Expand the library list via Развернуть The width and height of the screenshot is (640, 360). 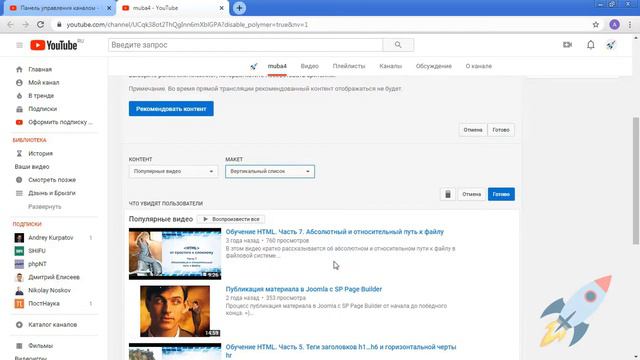click(x=44, y=207)
